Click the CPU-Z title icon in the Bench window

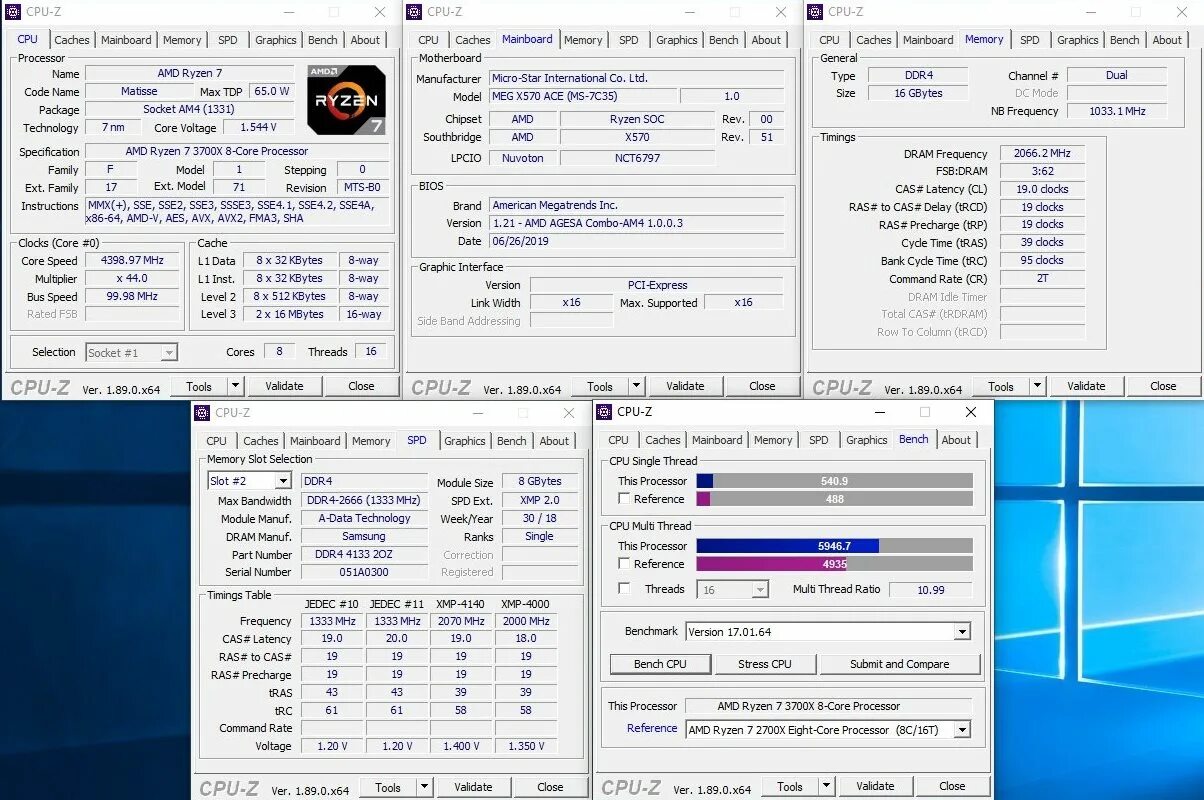coord(604,412)
